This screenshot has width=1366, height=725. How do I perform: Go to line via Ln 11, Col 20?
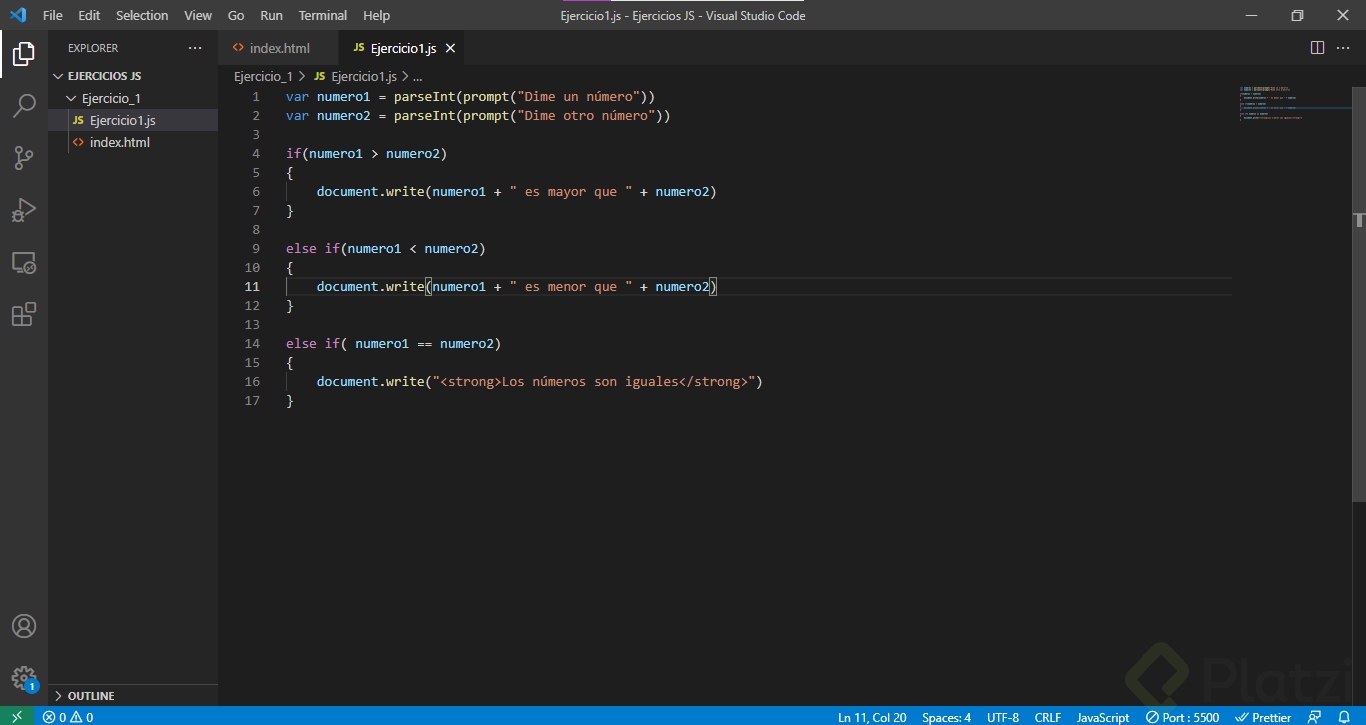(x=872, y=717)
